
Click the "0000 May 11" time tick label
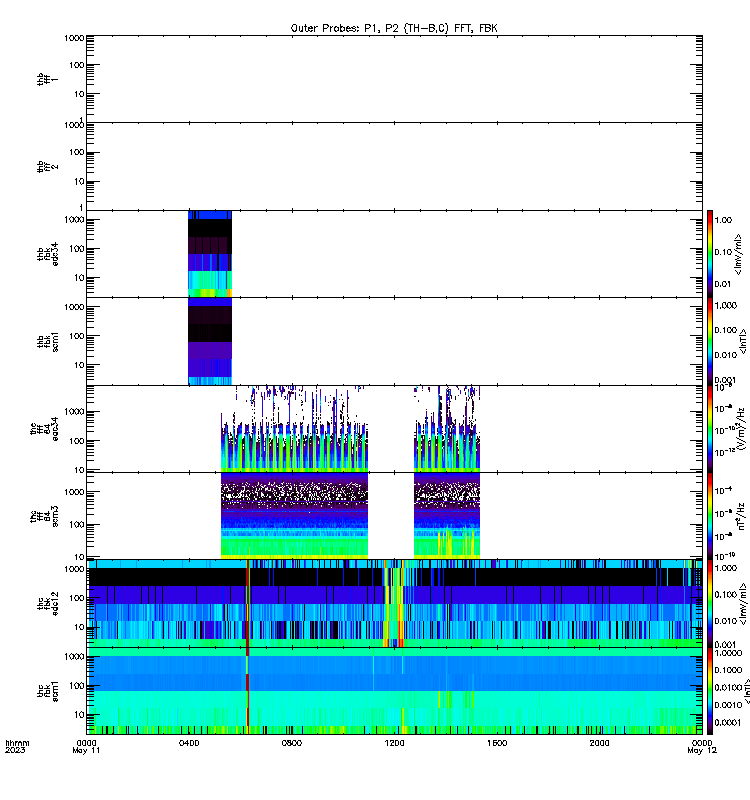click(86, 746)
